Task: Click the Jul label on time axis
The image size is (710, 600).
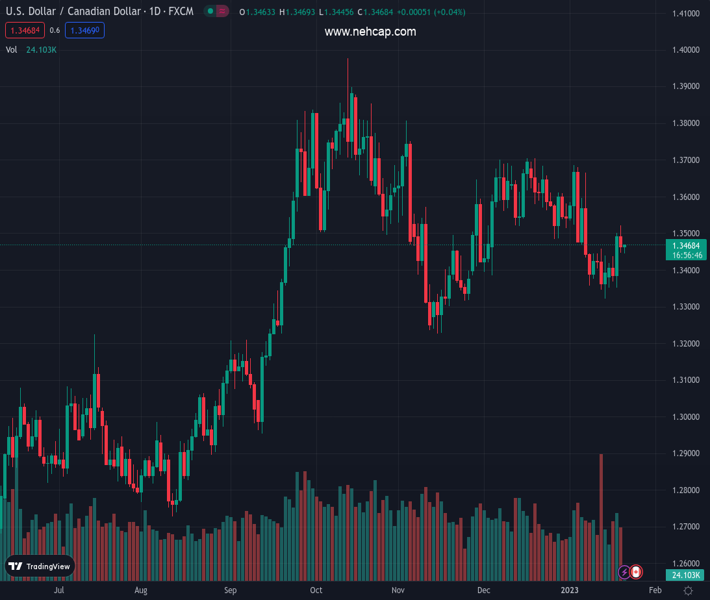Action: pyautogui.click(x=59, y=591)
